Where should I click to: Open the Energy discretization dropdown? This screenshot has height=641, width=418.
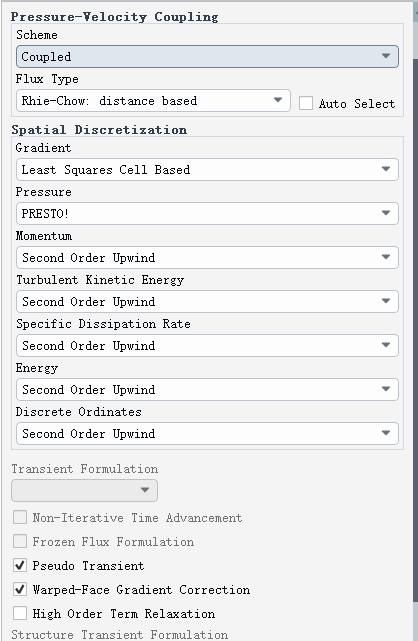pyautogui.click(x=207, y=390)
